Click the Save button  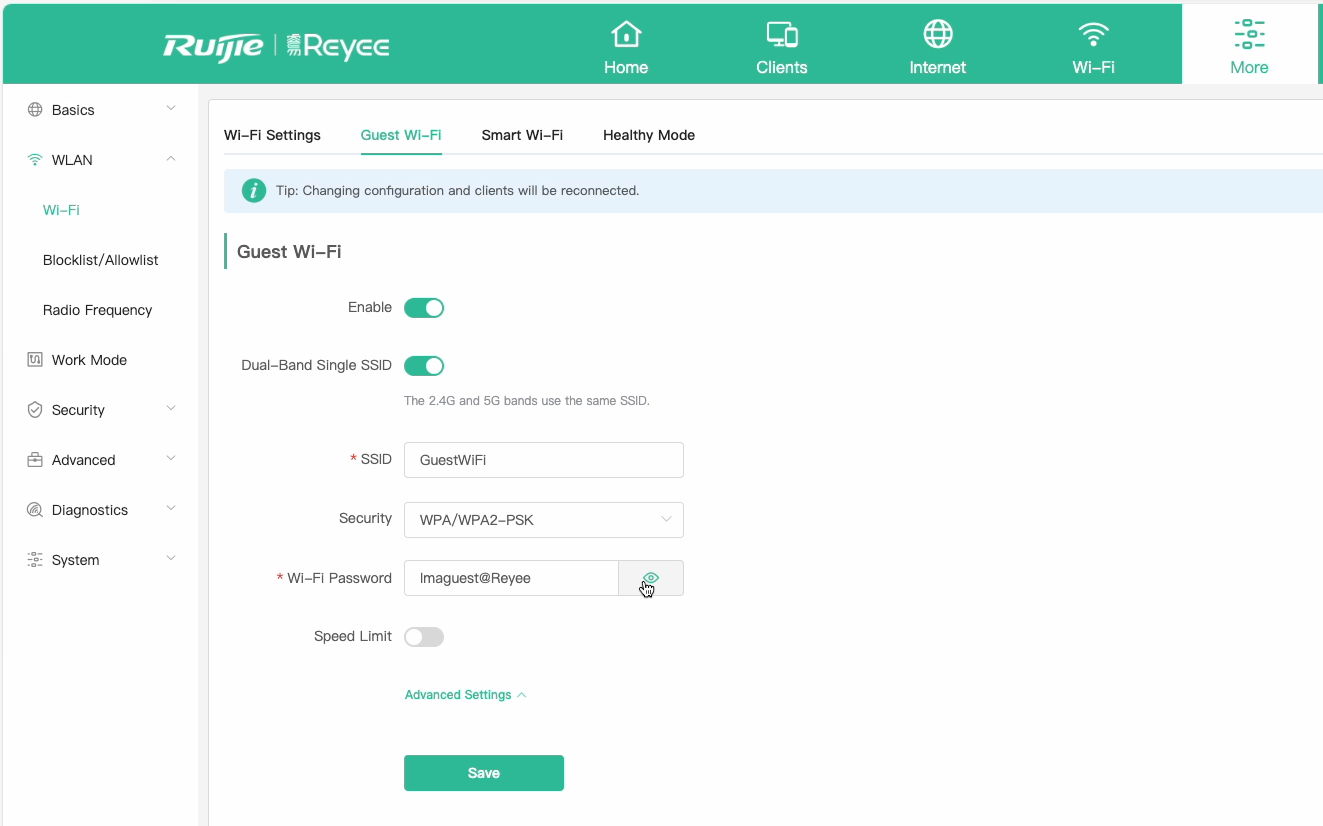tap(484, 773)
